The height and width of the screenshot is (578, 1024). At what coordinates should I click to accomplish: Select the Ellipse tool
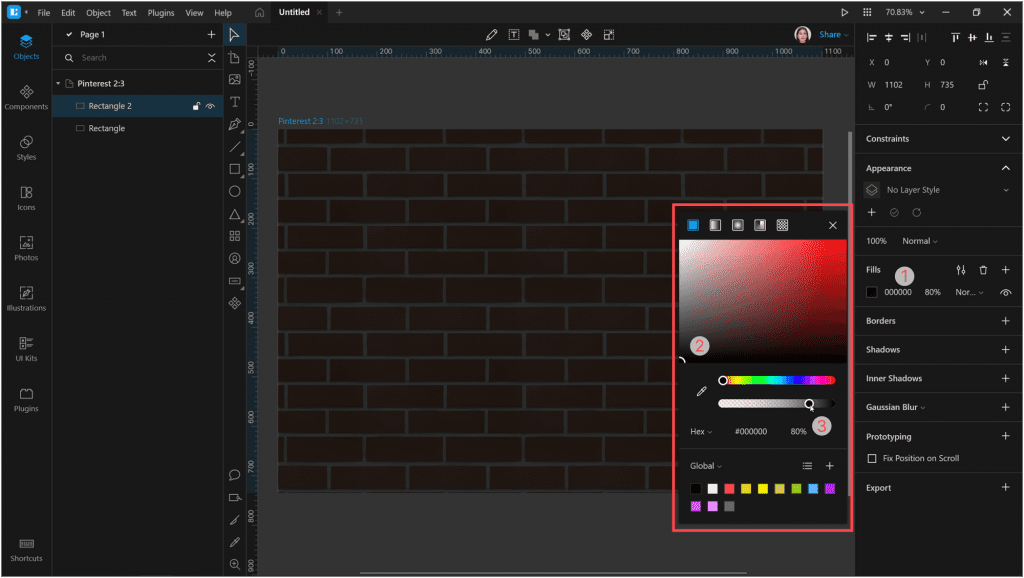tap(234, 191)
